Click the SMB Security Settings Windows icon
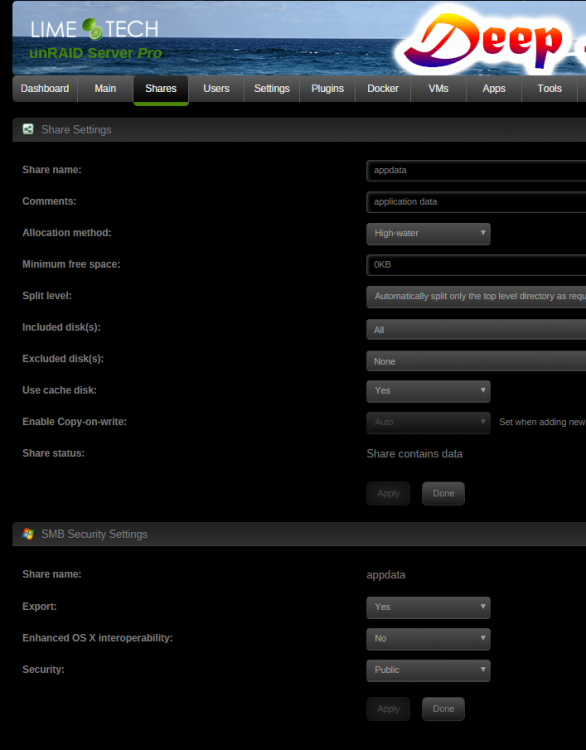Screen dimensions: 586x750 (28, 534)
